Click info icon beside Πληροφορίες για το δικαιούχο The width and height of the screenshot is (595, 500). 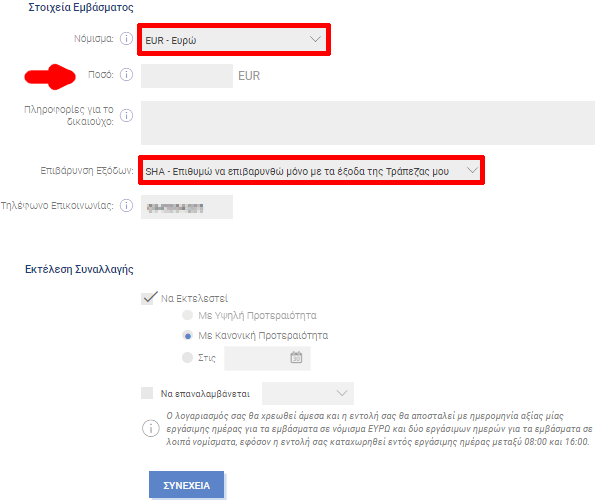[126, 115]
